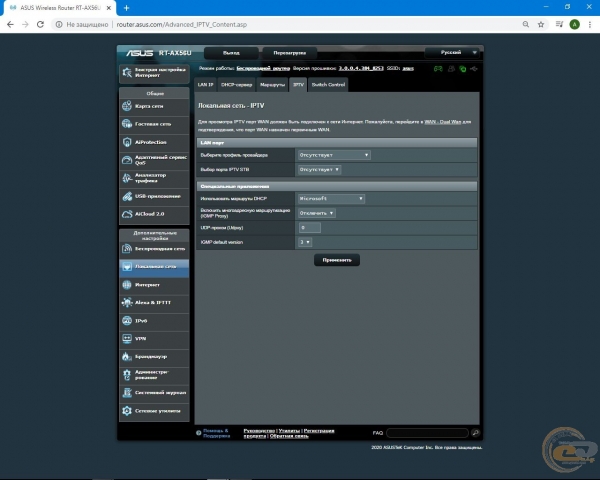Open the language dropdown showing Русский
Viewport: 600px width, 480px height.
pos(453,52)
